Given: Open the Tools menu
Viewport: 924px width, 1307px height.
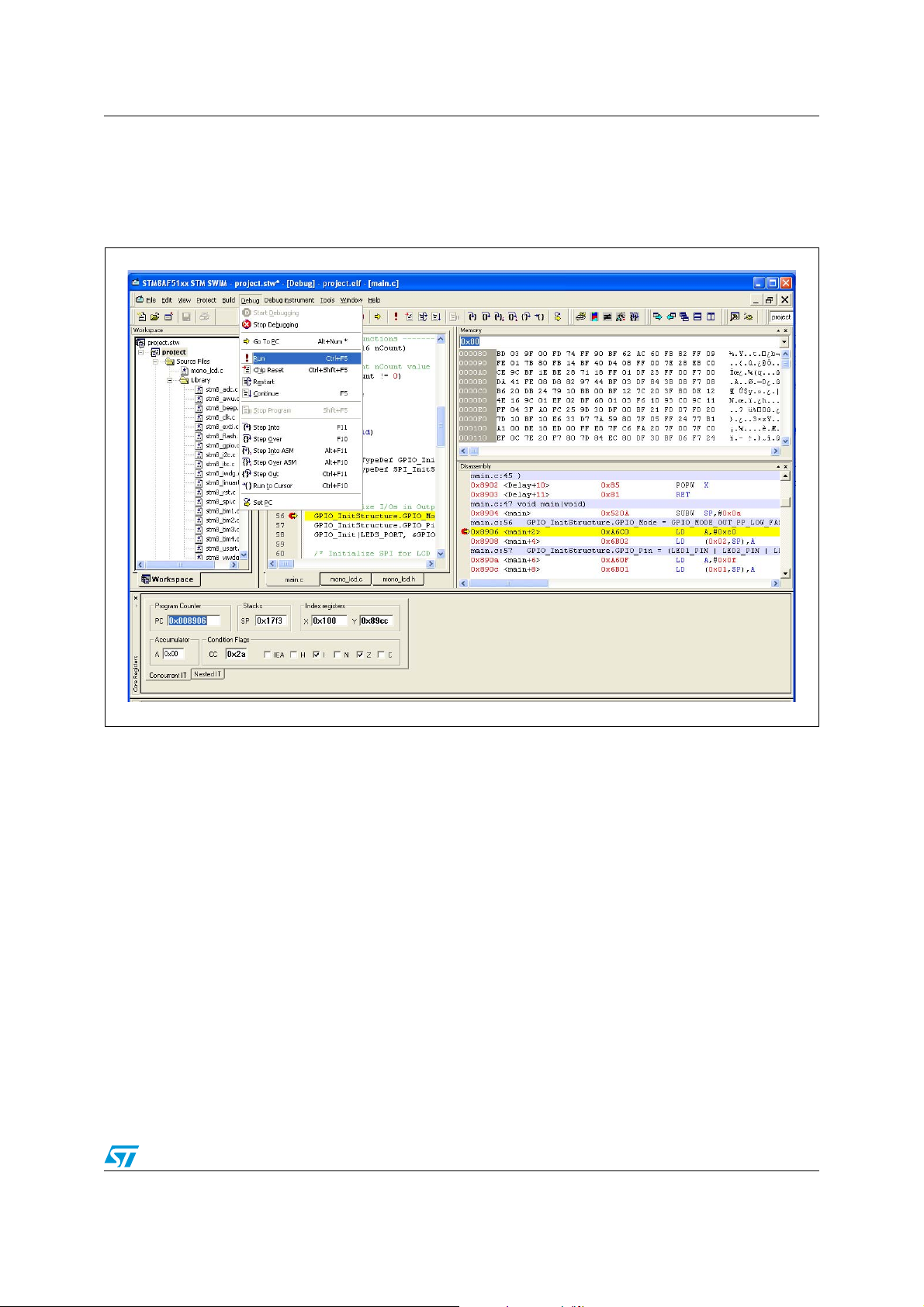Looking at the screenshot, I should coord(327,300).
